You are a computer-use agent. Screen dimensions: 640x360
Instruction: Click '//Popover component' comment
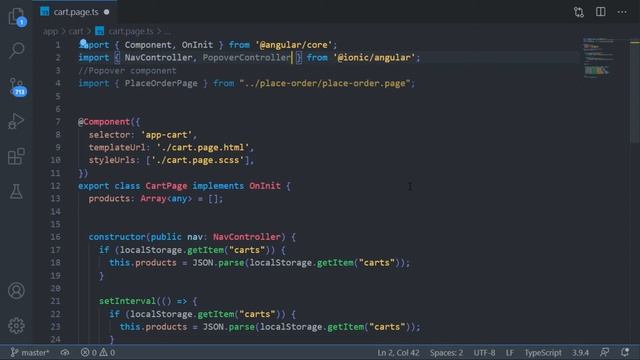tap(127, 71)
